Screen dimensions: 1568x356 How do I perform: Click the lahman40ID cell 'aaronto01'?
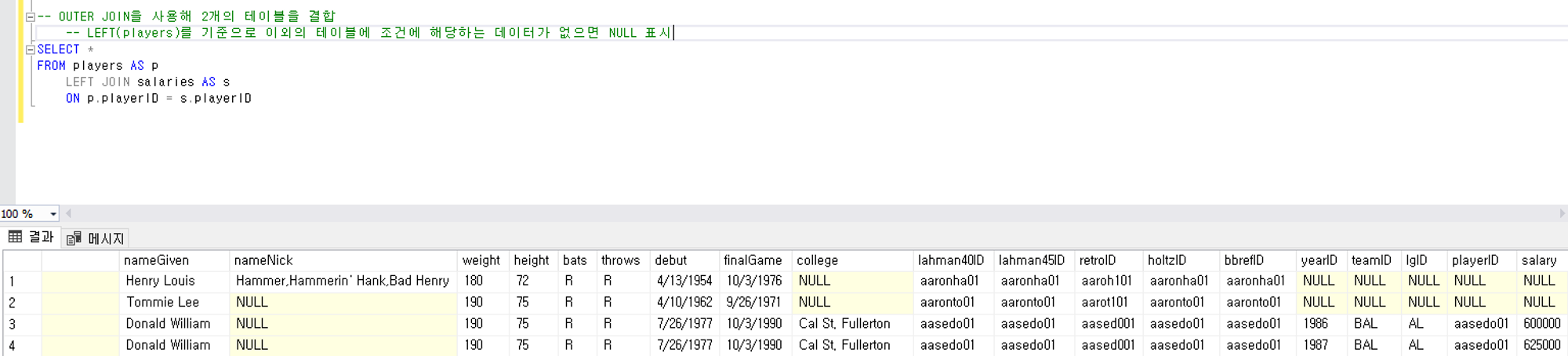click(x=953, y=302)
